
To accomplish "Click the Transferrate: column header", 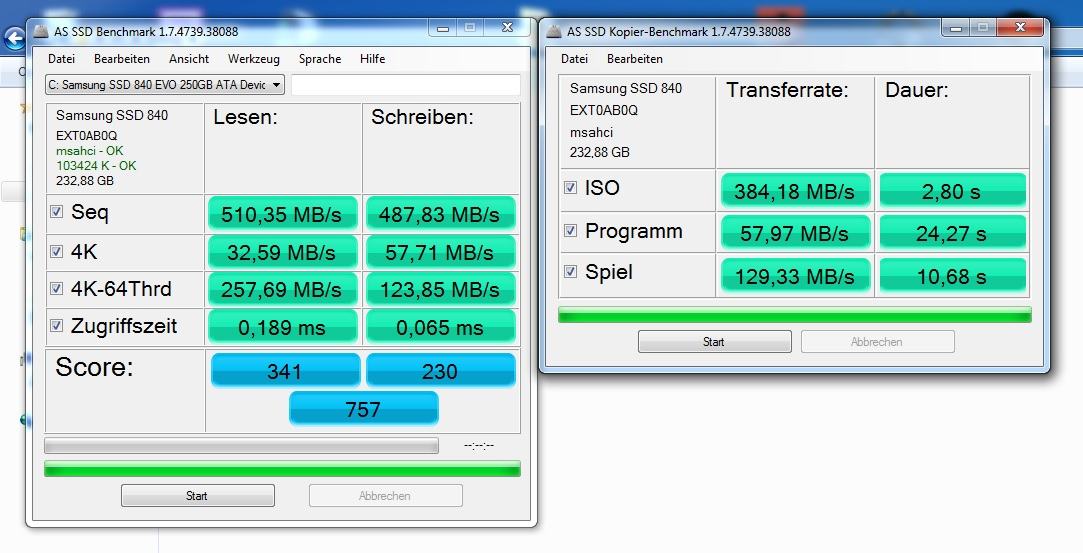I will click(x=787, y=90).
